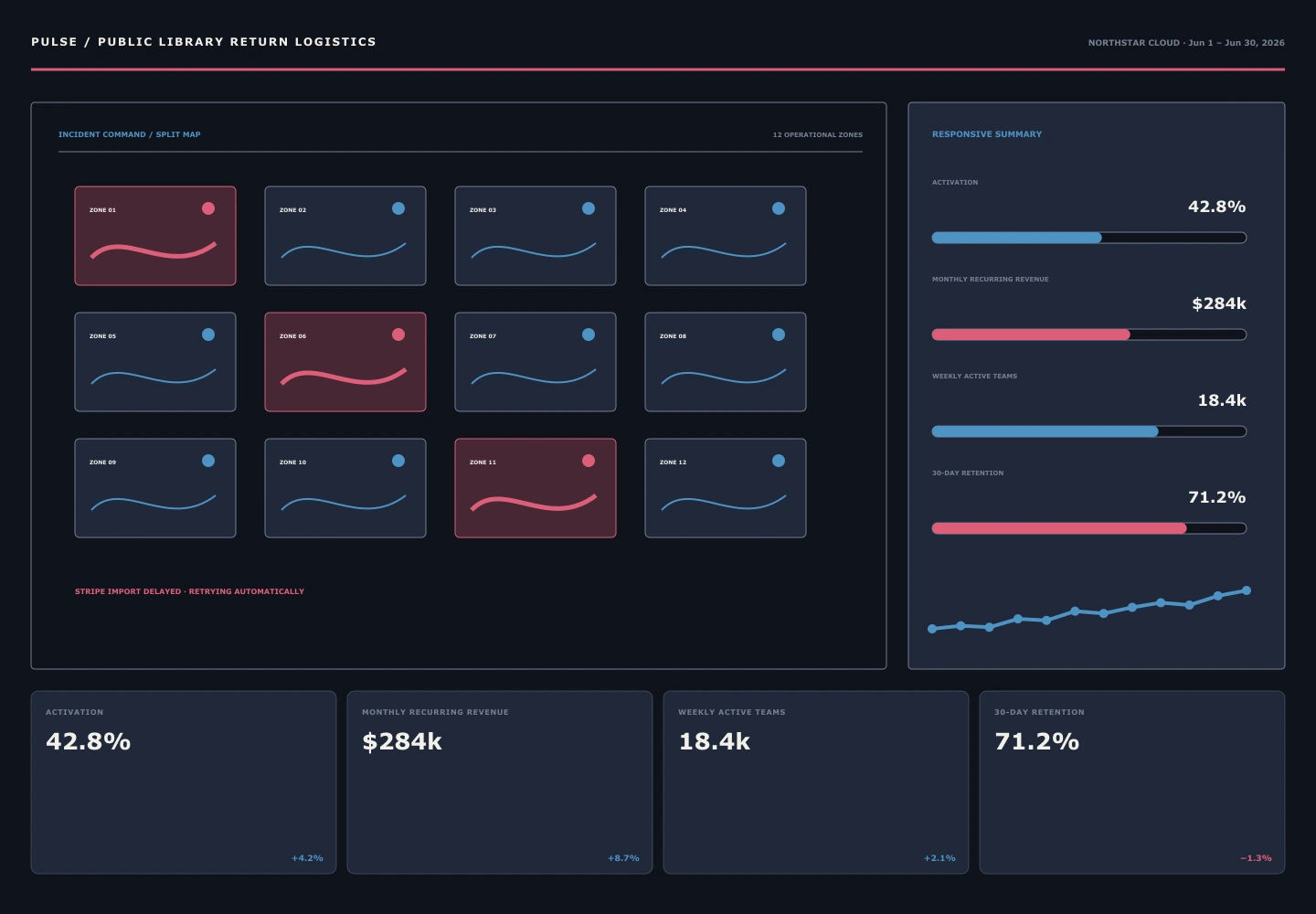1316x914 pixels.
Task: Select the Zone 04 sparkline trend
Action: pos(724,250)
